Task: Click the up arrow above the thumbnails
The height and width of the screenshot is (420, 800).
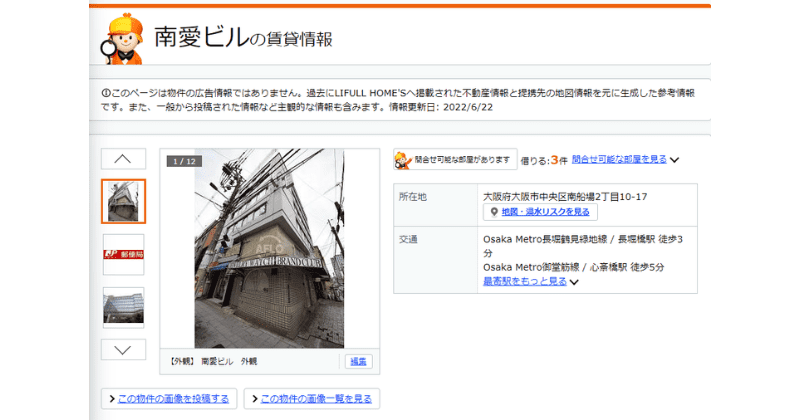Action: pos(123,159)
